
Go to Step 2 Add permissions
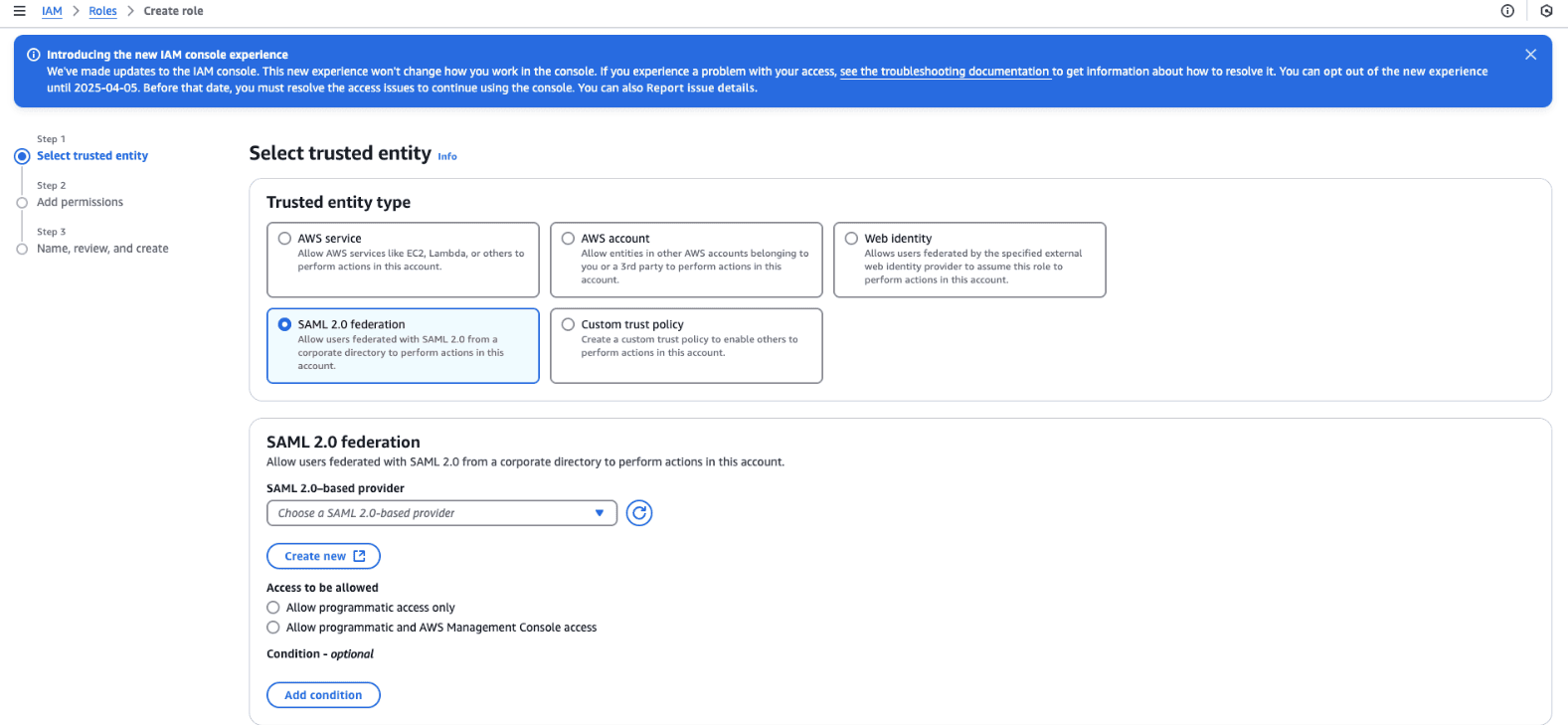(80, 202)
